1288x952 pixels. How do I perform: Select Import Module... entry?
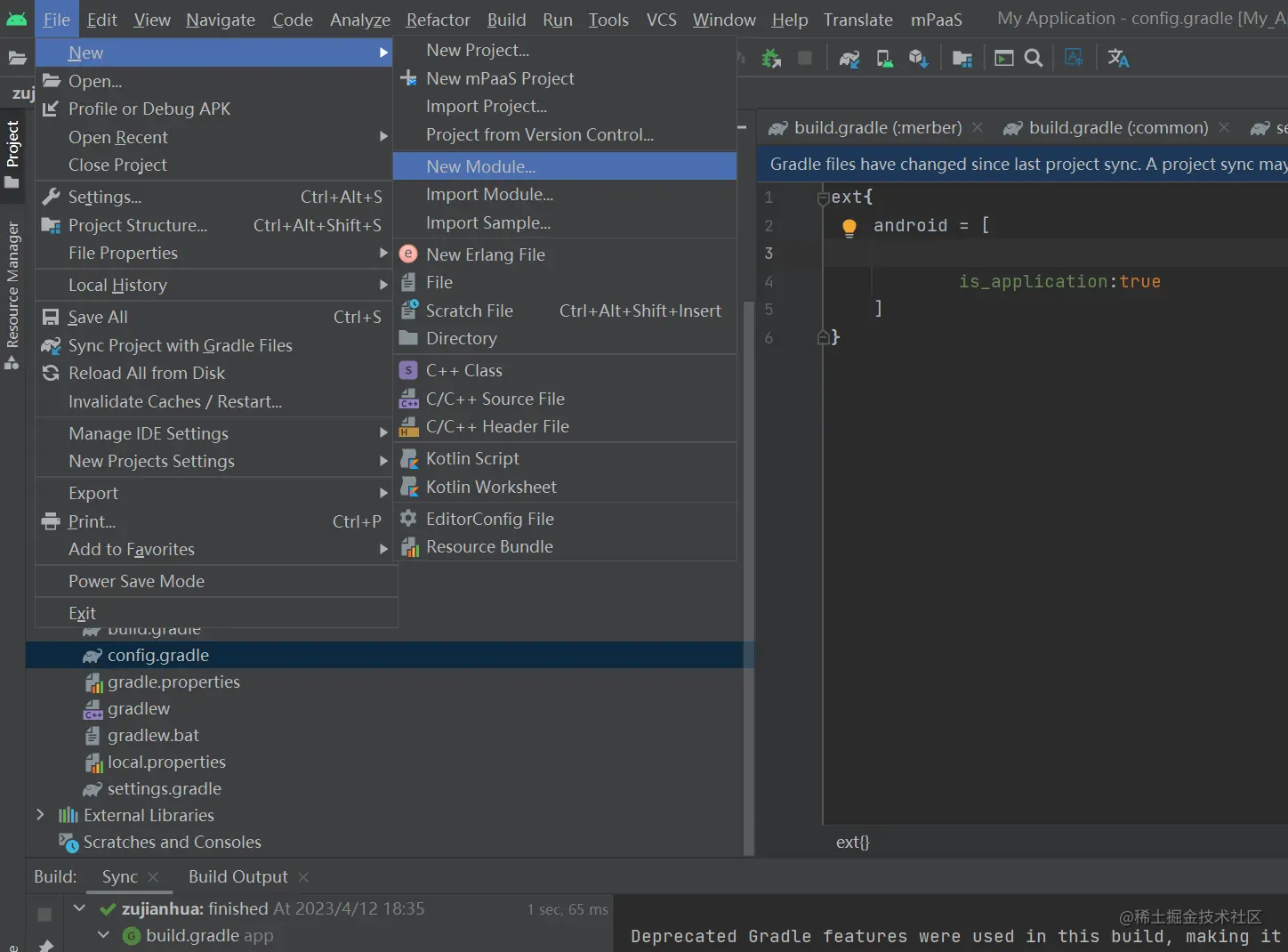coord(565,194)
